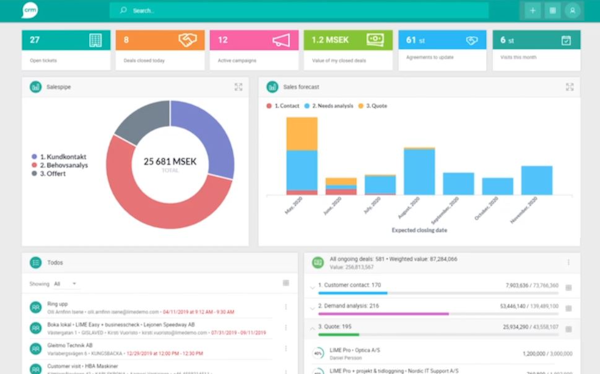Open options menu for Boka lokal todo
Screen dimensions: 600x374
(286, 328)
